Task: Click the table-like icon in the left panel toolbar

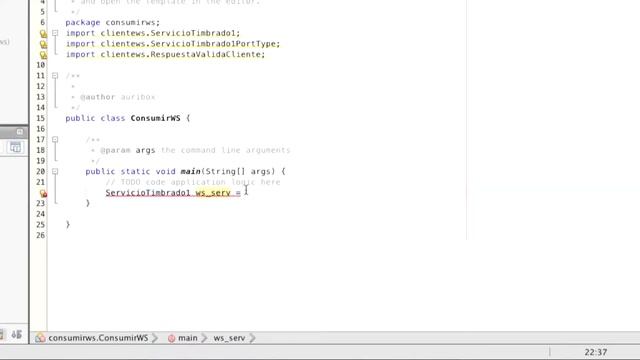Action: (x=16, y=147)
